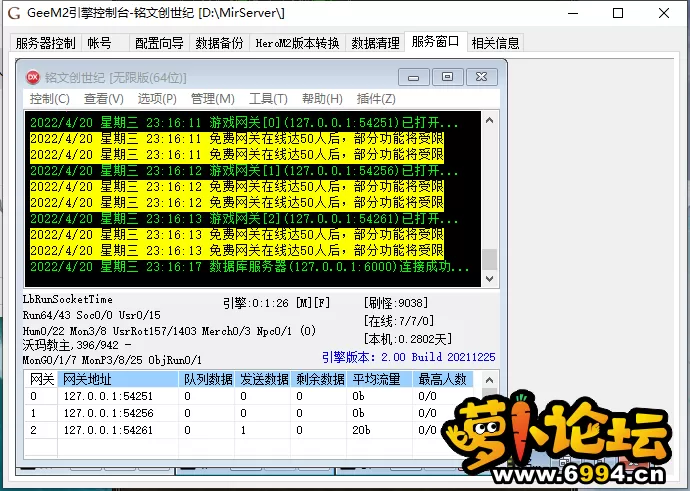This screenshot has width=690, height=491.
Task: Click log line 游戏网关[1] 已打开
Action: 244,171
